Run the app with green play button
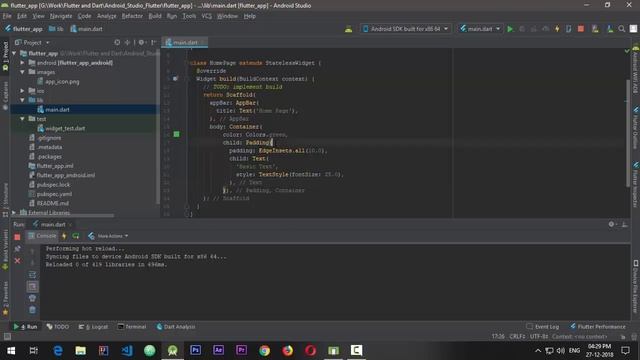The image size is (640, 360). tap(510, 29)
